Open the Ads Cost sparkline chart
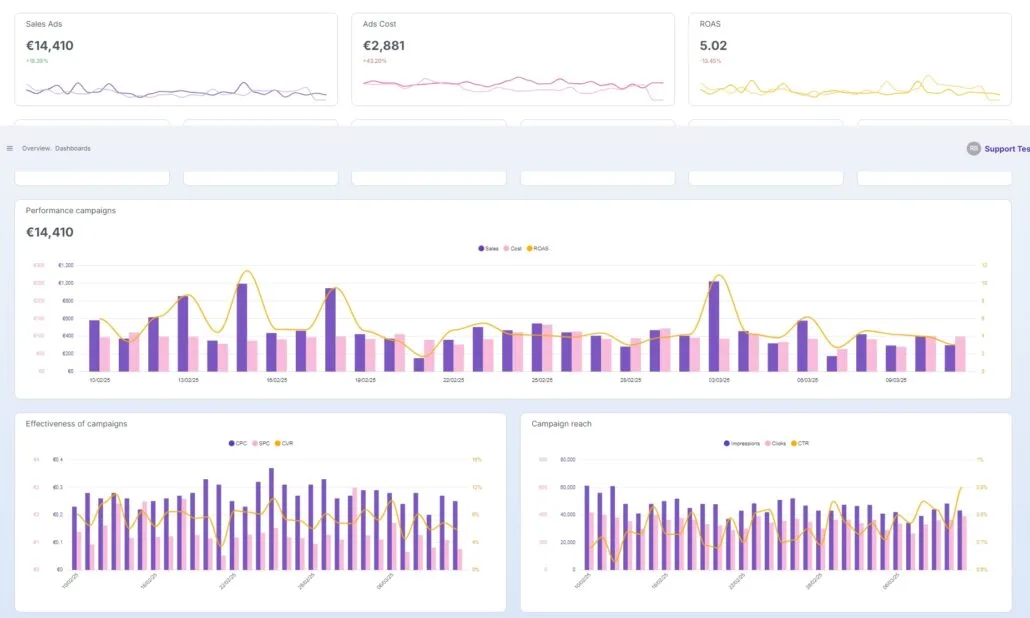This screenshot has width=1030, height=618. pos(513,89)
